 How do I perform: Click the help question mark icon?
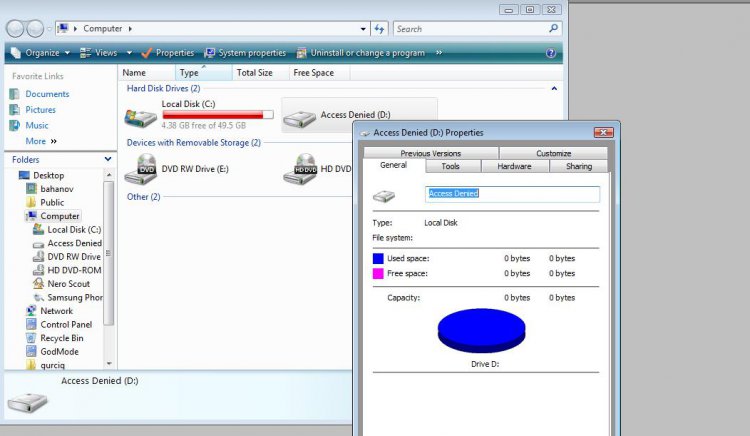(x=551, y=53)
